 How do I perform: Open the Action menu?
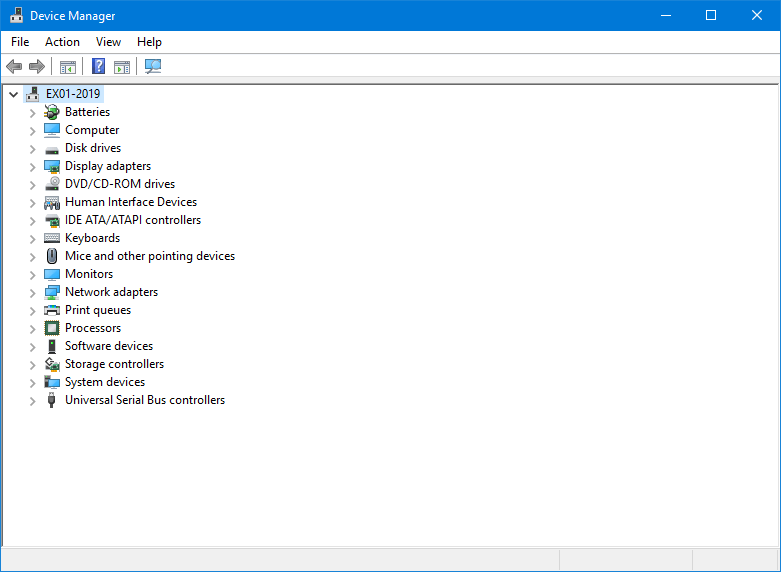click(62, 42)
